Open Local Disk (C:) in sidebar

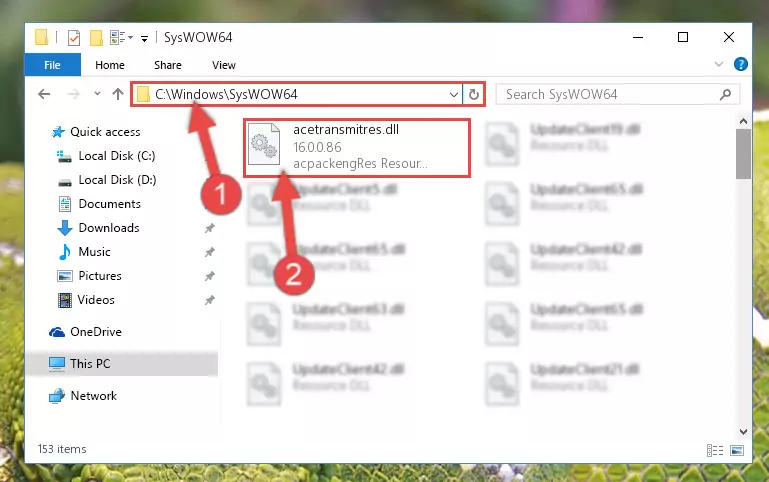pyautogui.click(x=117, y=155)
